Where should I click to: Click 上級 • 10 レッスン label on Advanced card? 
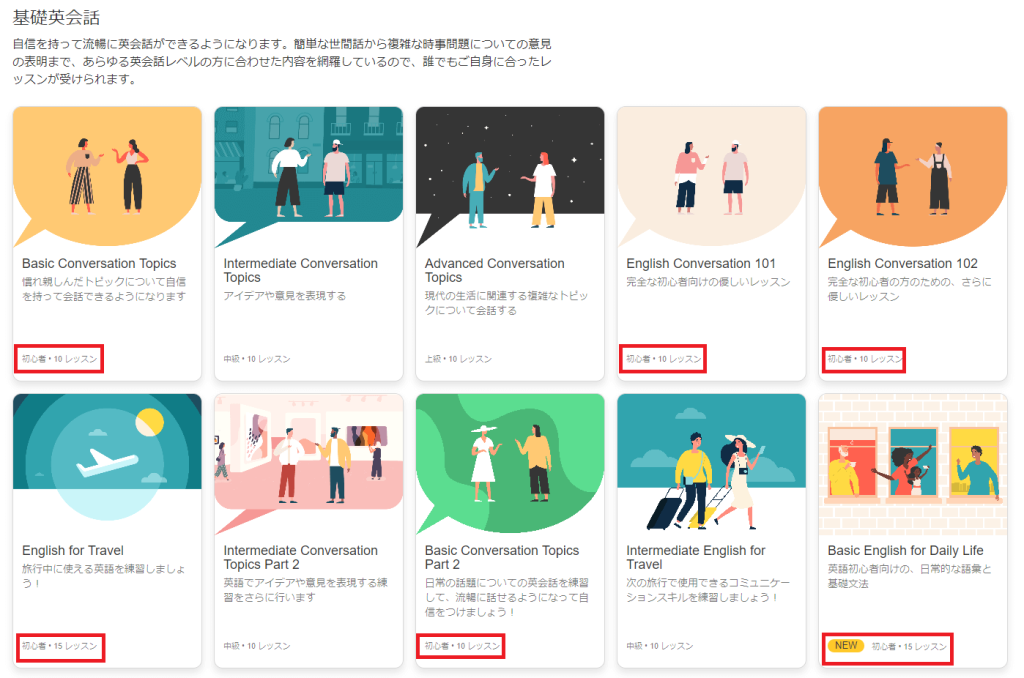[458, 359]
